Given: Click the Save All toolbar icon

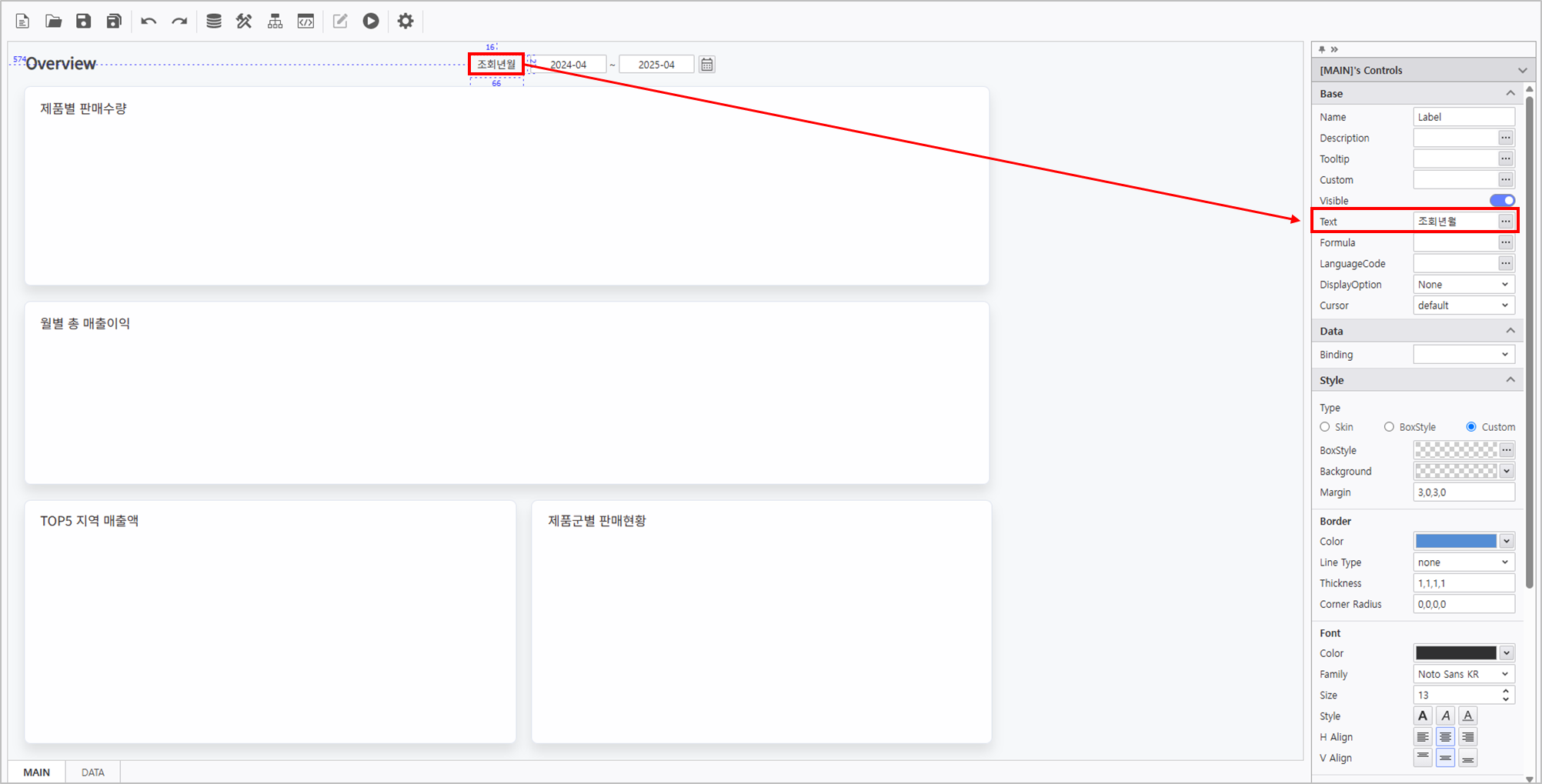Looking at the screenshot, I should click(x=114, y=21).
